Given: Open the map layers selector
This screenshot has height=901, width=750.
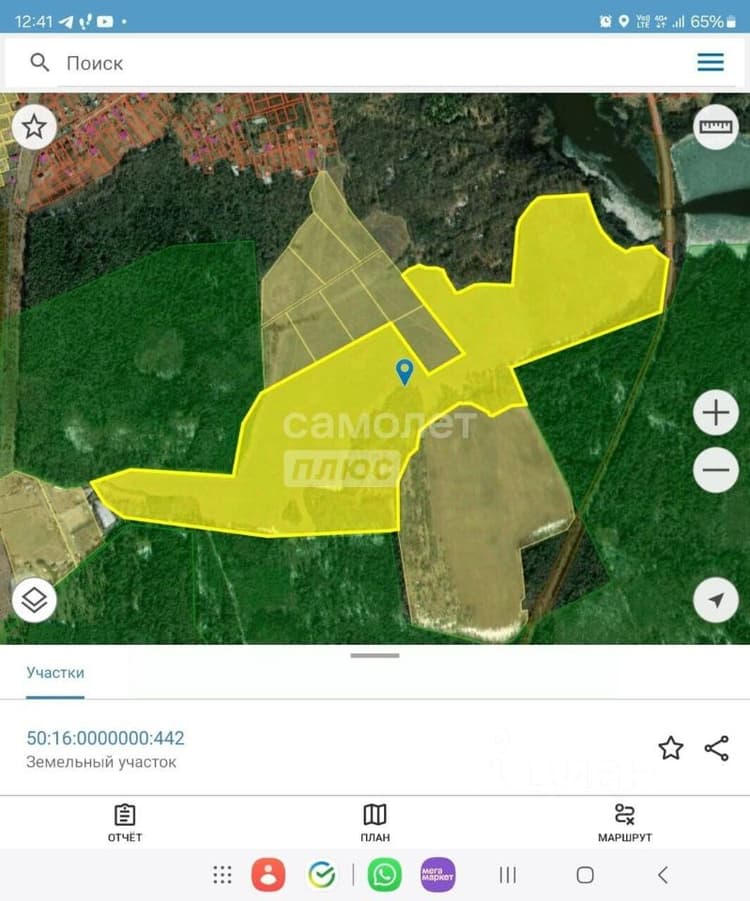Looking at the screenshot, I should pos(34,600).
